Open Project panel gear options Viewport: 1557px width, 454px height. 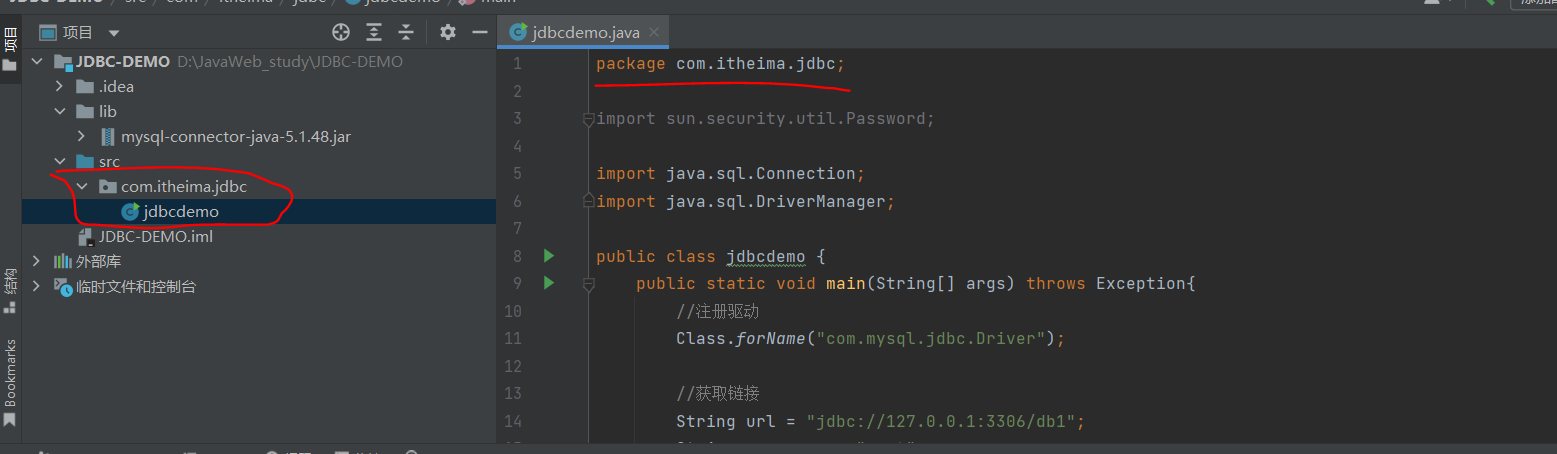click(448, 33)
